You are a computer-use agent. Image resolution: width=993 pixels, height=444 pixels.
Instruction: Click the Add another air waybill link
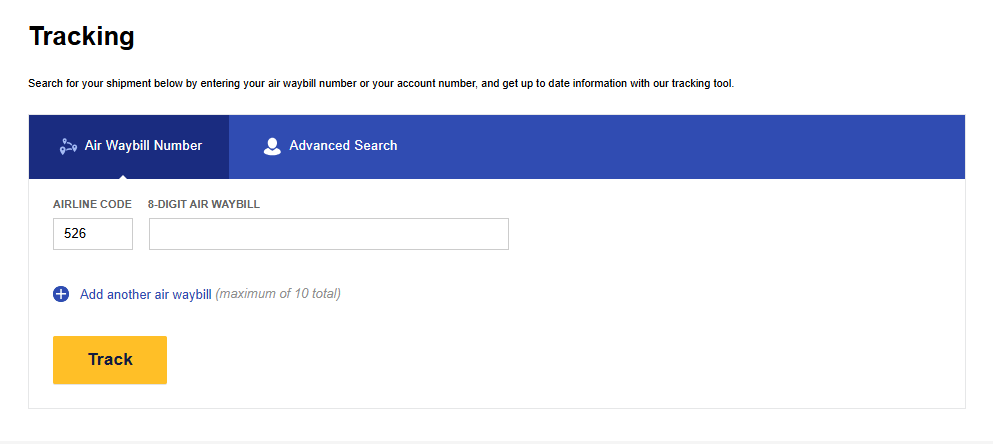pos(145,294)
